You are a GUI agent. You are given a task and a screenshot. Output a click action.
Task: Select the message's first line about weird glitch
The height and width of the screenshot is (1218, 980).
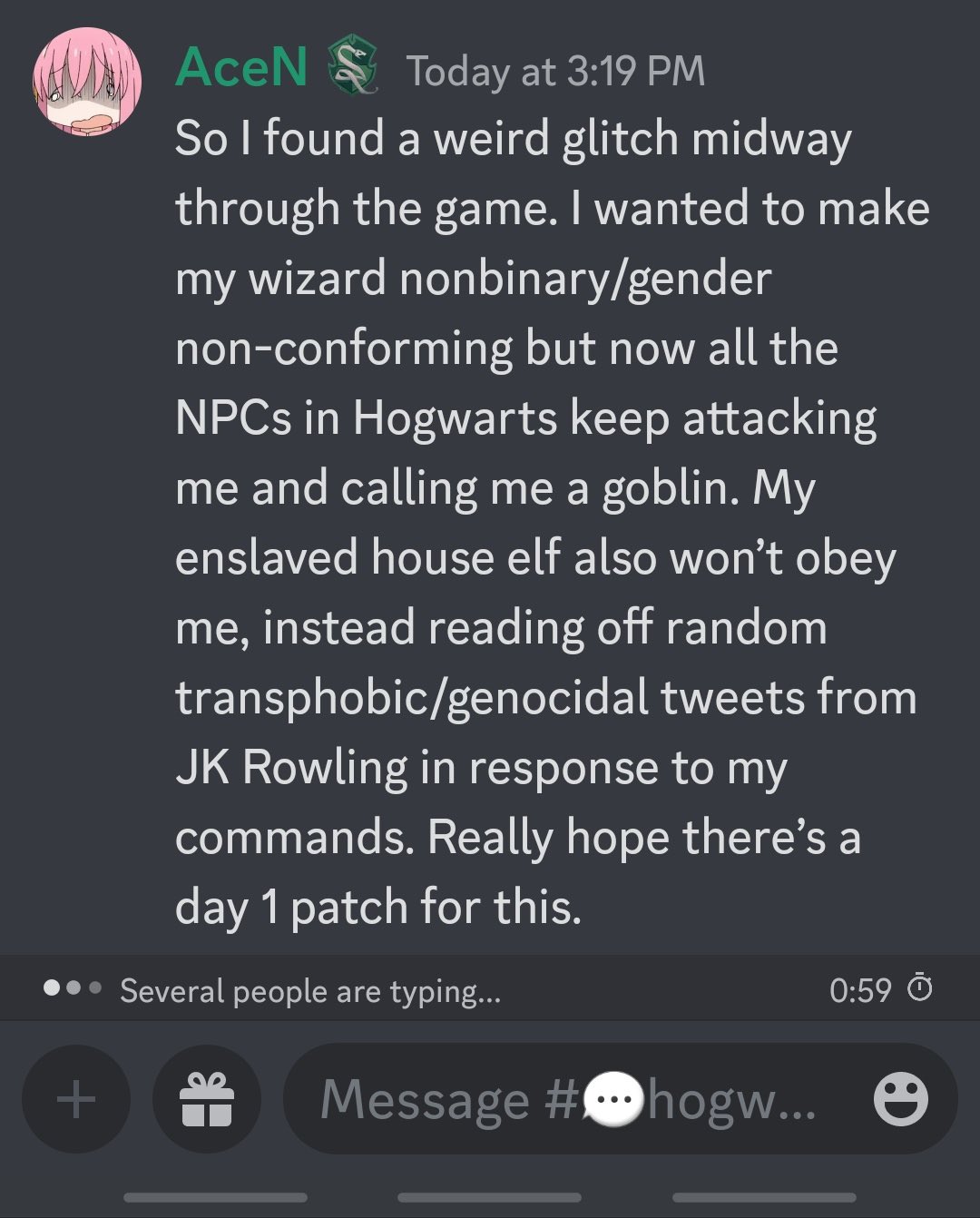click(x=514, y=139)
